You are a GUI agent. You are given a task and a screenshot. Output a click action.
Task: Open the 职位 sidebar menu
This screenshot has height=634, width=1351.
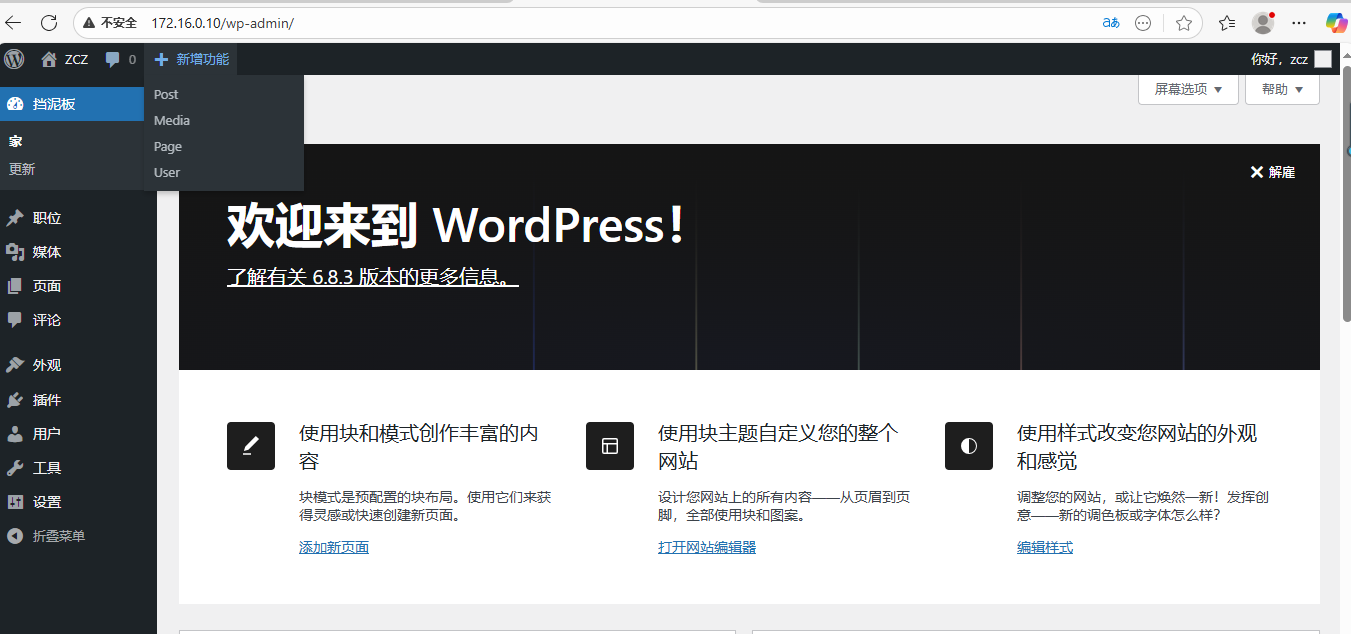point(78,218)
